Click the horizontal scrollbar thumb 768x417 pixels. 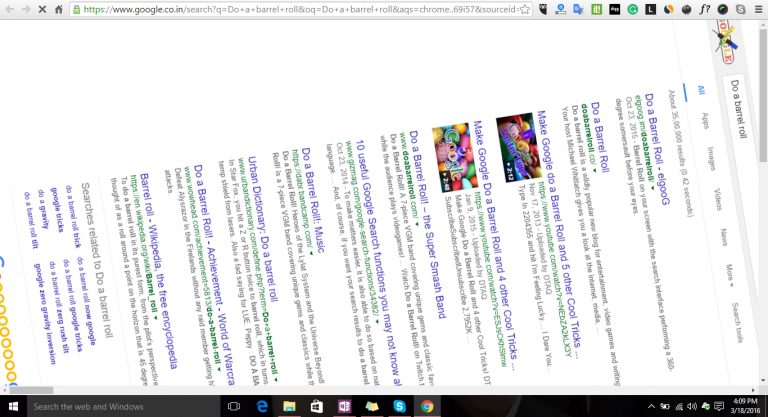point(31,390)
